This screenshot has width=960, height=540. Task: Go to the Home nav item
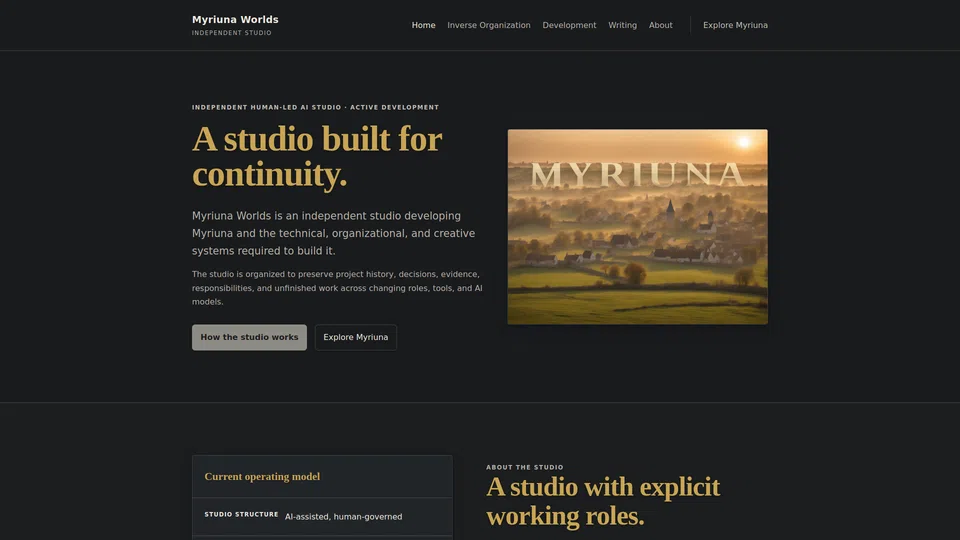click(x=423, y=25)
